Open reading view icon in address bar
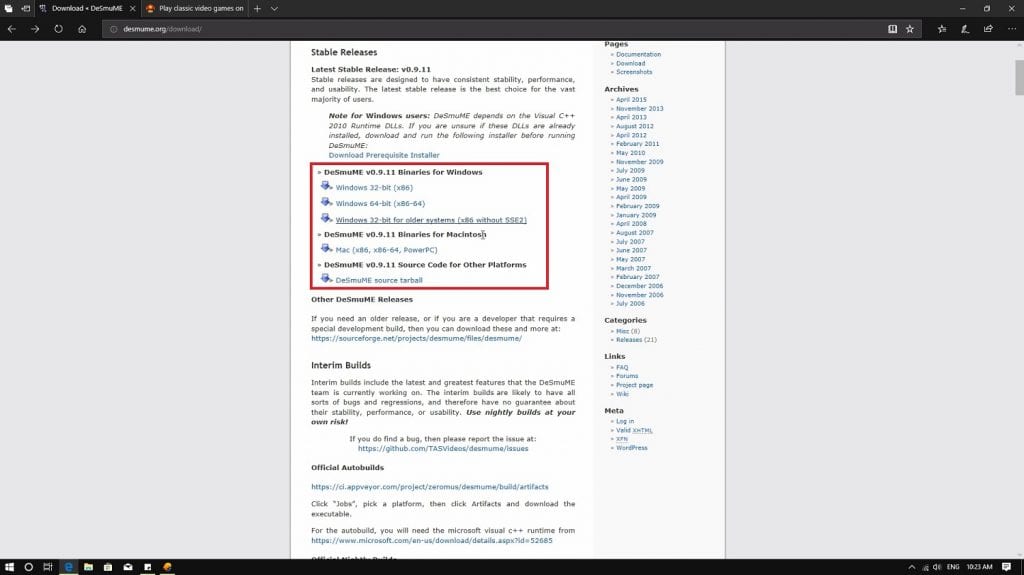The height and width of the screenshot is (575, 1024). click(892, 29)
